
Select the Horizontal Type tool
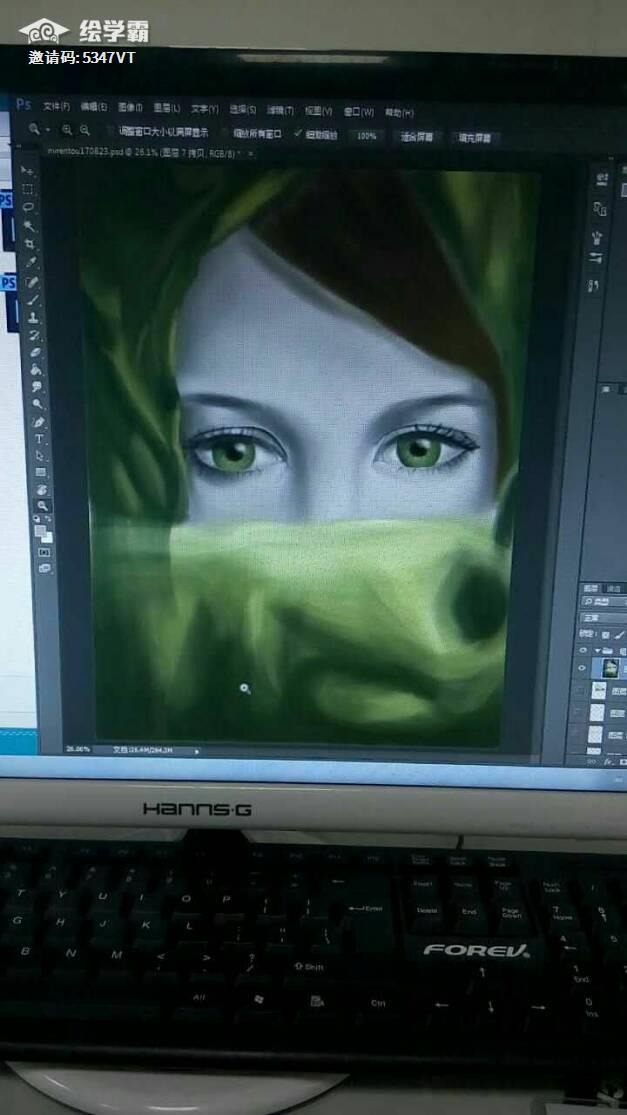pos(39,439)
